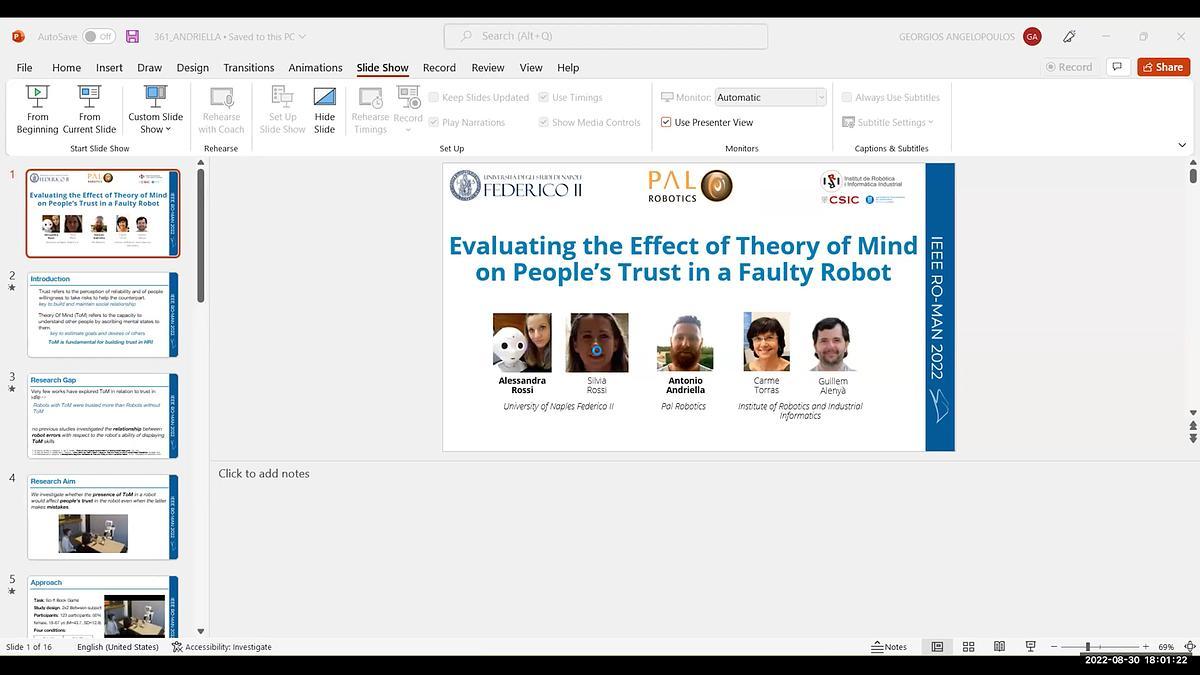
Task: Click the zoom slider handle
Action: coord(1088,647)
